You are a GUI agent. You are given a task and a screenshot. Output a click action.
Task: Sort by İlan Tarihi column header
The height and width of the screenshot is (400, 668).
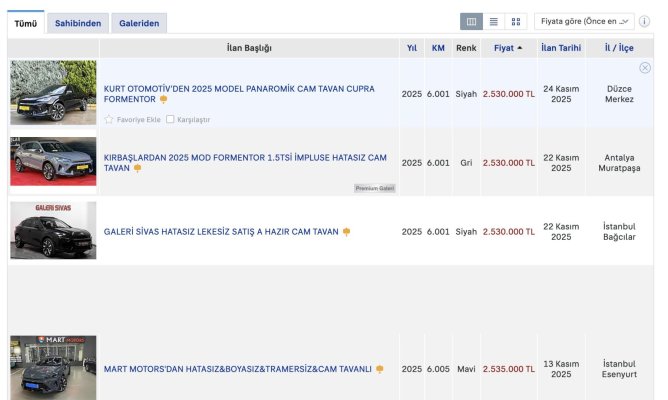(x=561, y=48)
